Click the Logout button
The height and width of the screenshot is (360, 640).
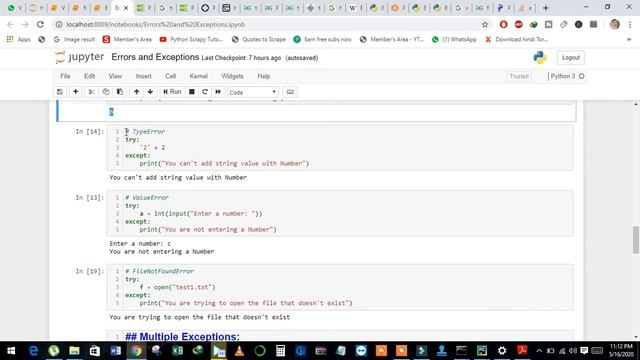571,58
